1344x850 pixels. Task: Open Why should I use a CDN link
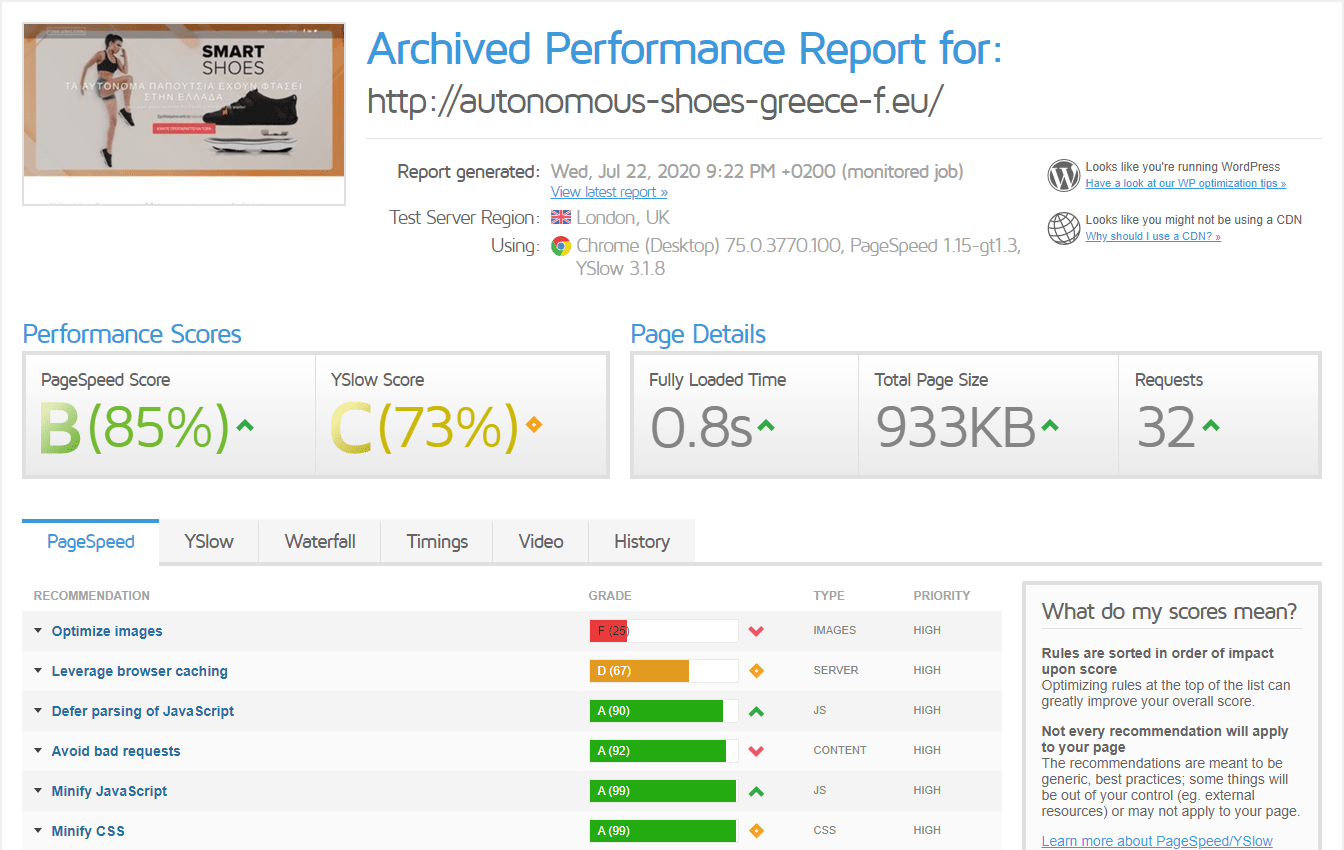(1153, 237)
